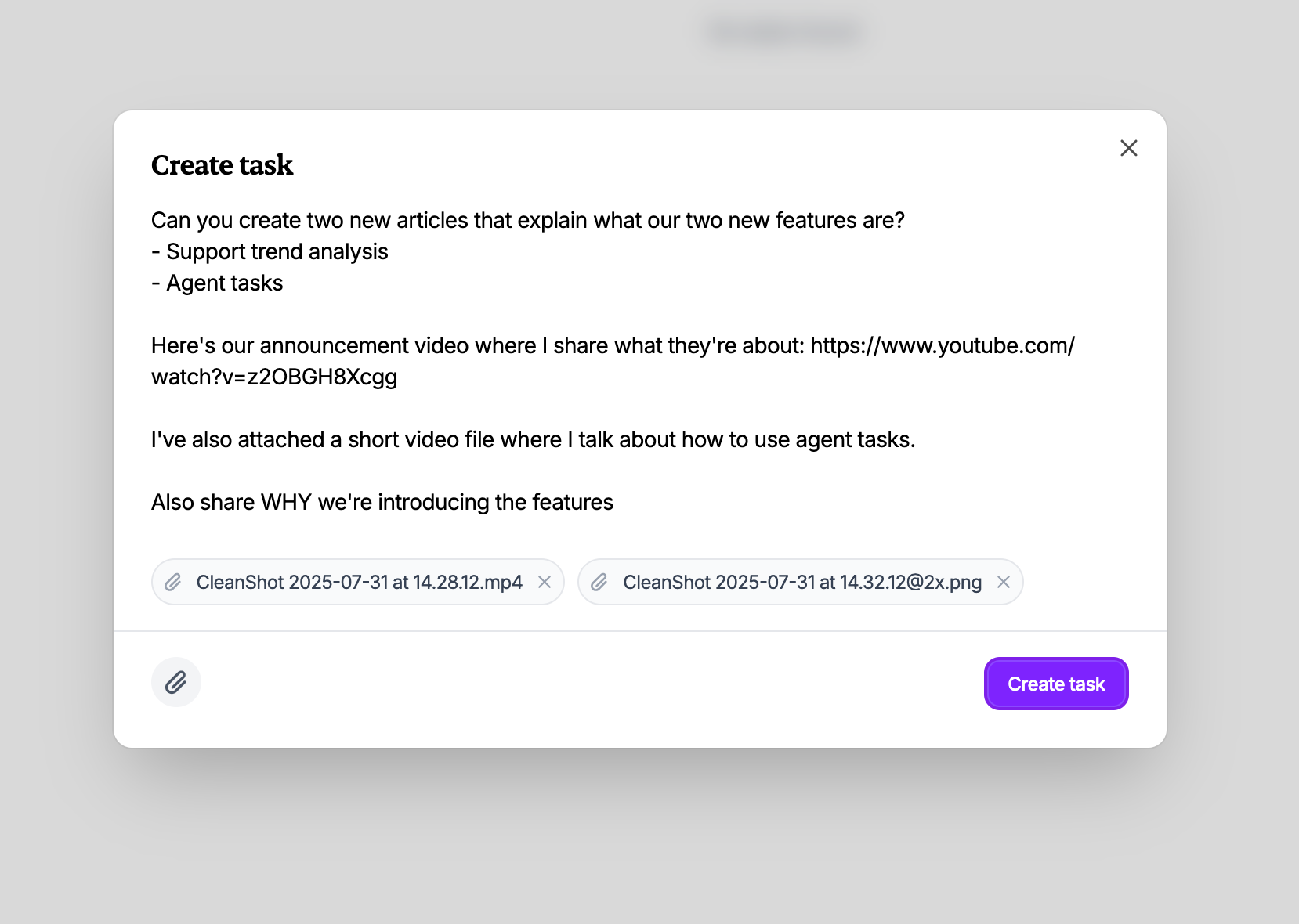Click the "Create task" dialog heading
The height and width of the screenshot is (924, 1299).
pos(222,165)
